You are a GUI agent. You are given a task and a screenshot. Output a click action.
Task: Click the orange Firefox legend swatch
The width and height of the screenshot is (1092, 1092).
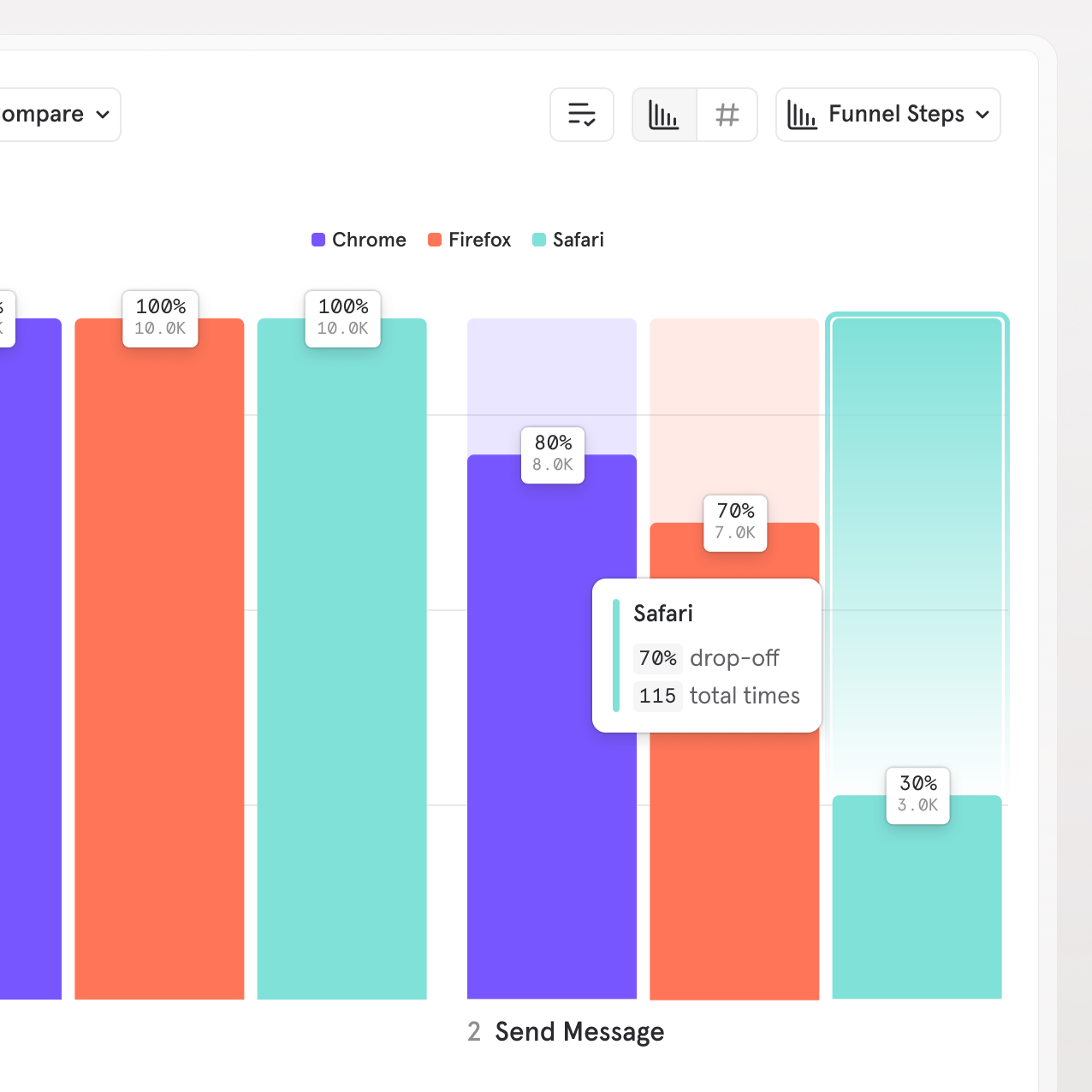coord(435,240)
